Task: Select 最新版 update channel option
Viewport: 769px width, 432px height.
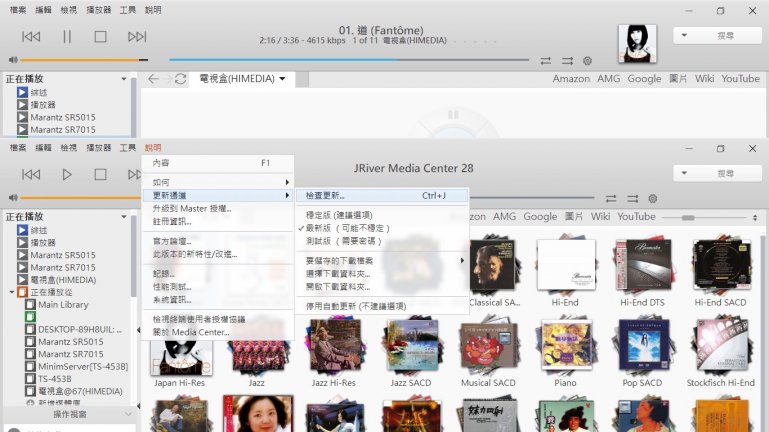Action: [382, 229]
